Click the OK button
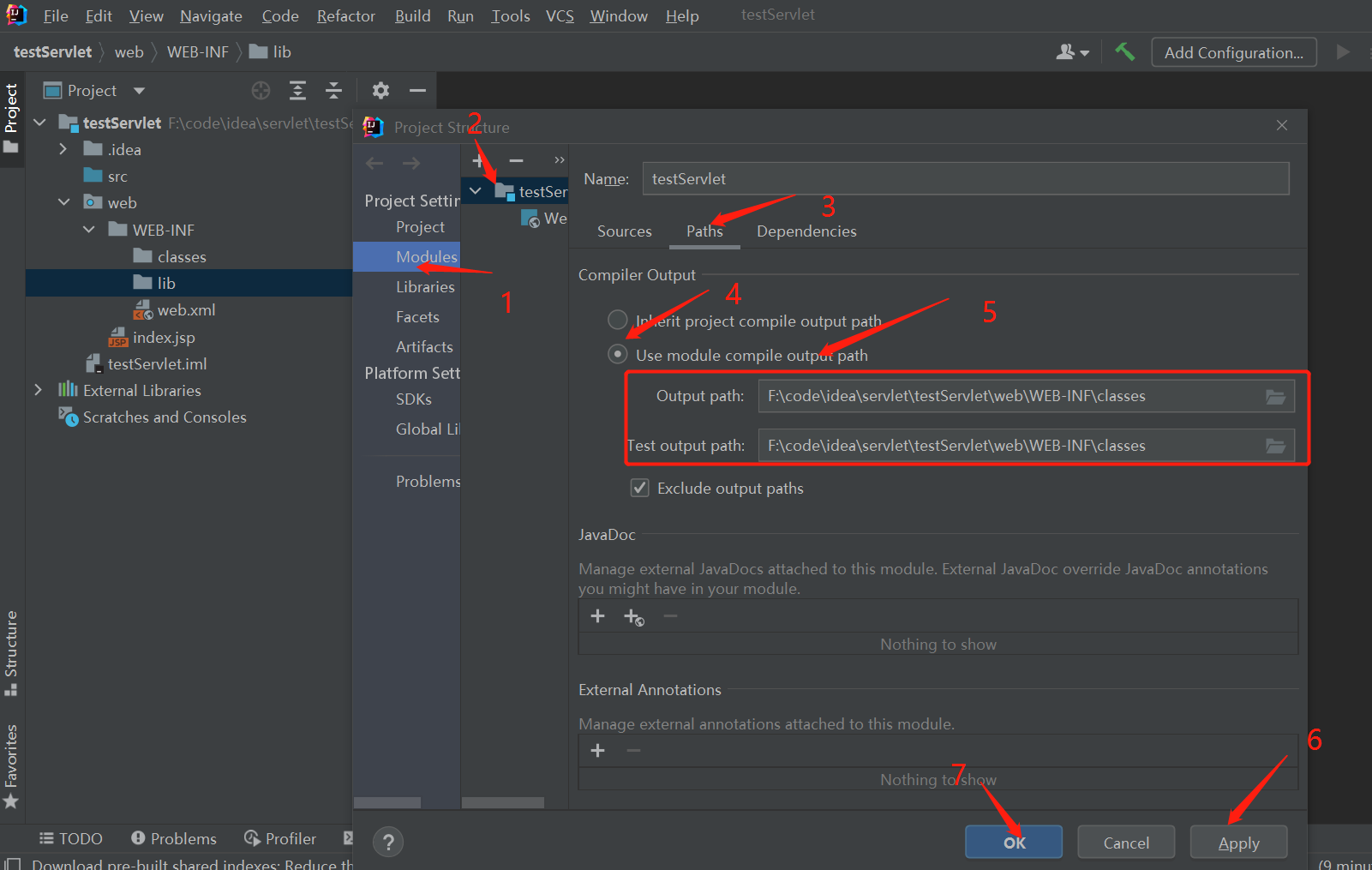Viewport: 1372px width, 870px height. [1014, 842]
